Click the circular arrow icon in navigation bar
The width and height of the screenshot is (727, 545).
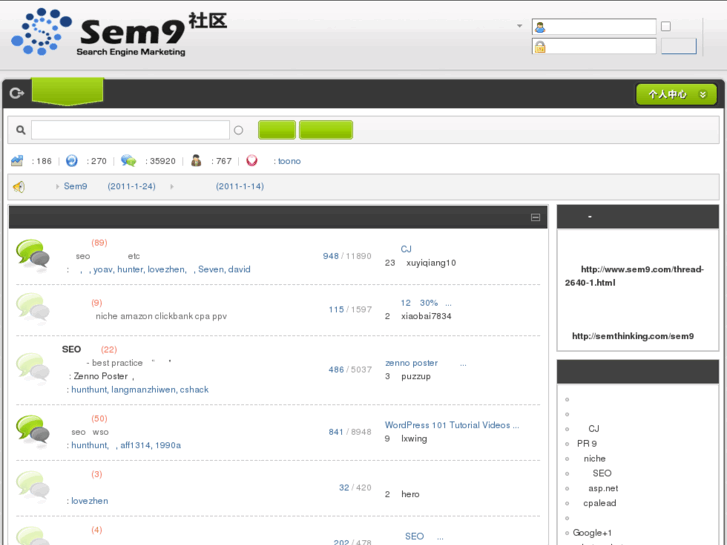click(17, 93)
